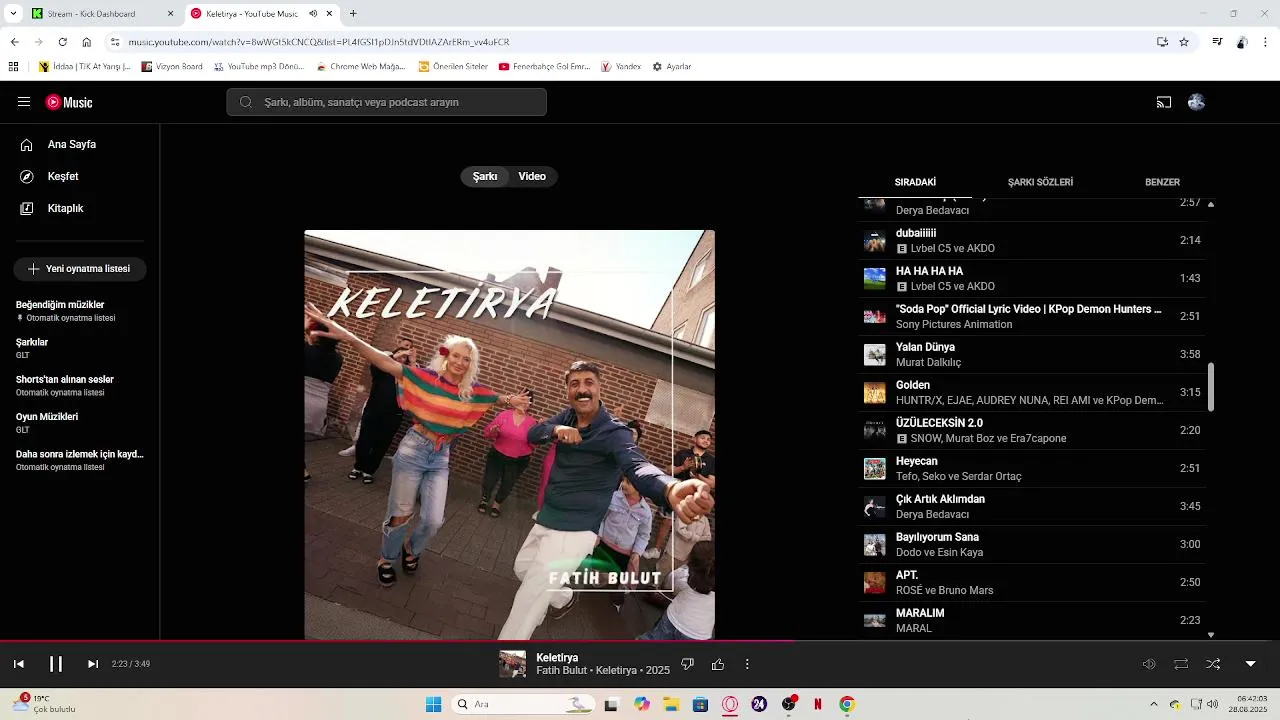
Task: Play APT. by ROSÉ and Bruno Mars
Action: pyautogui.click(x=1032, y=583)
